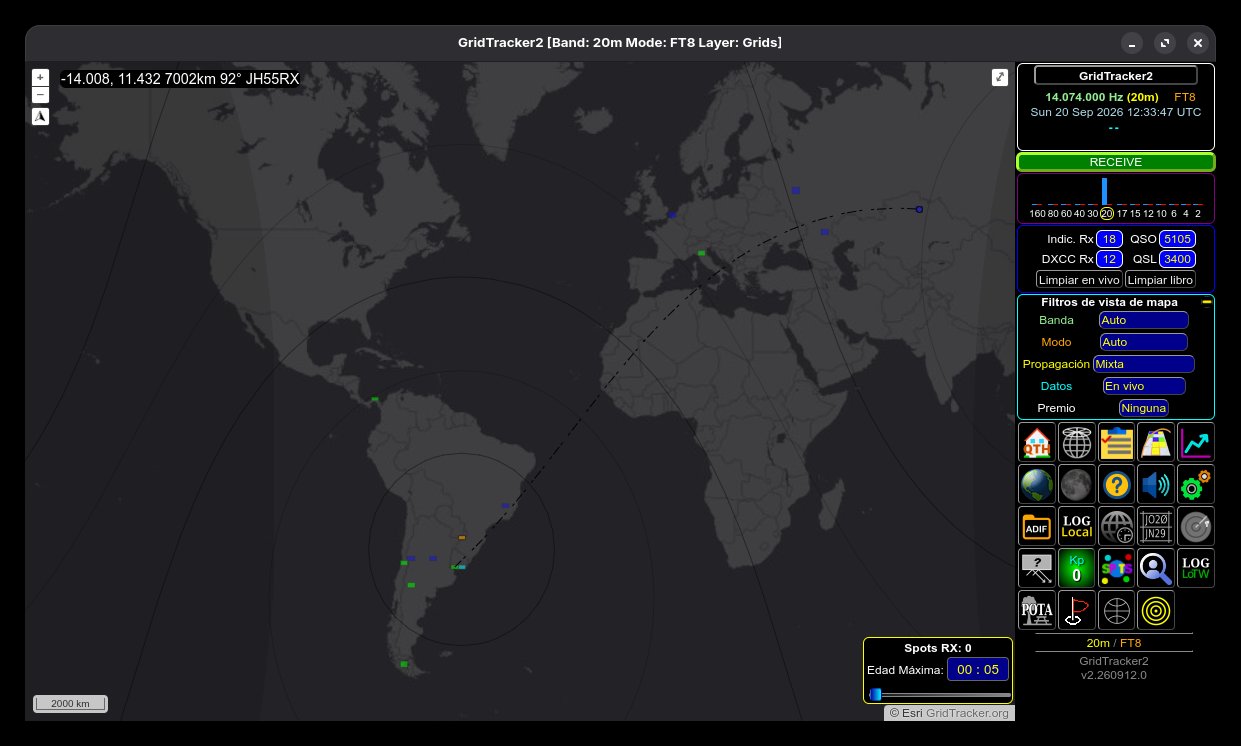Viewport: 1241px width, 746px height.
Task: Toggle the JO20 JN29 grid label icon
Action: pyautogui.click(x=1156, y=526)
